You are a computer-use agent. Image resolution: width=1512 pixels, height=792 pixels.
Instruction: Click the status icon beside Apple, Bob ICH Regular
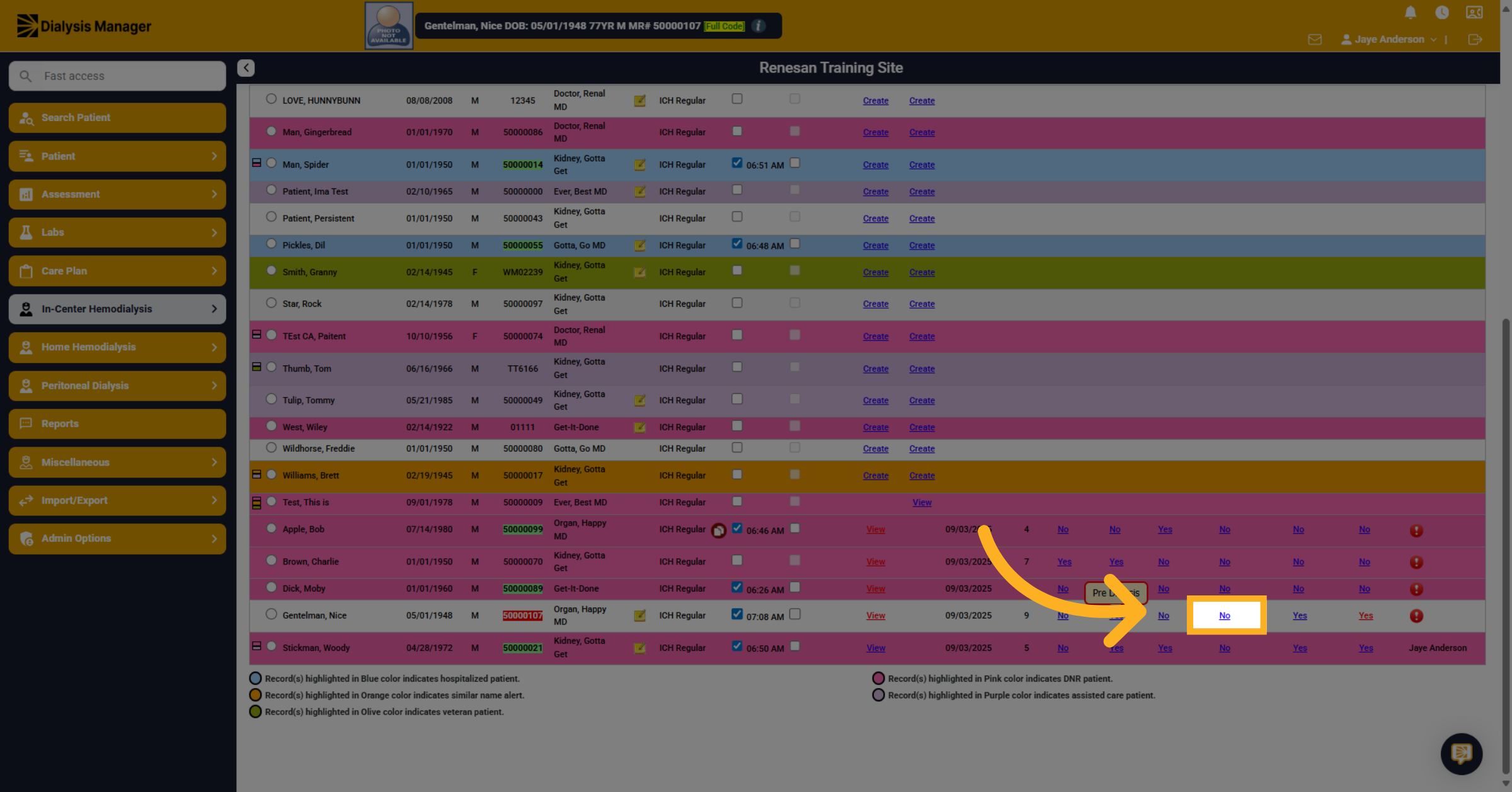pyautogui.click(x=718, y=531)
